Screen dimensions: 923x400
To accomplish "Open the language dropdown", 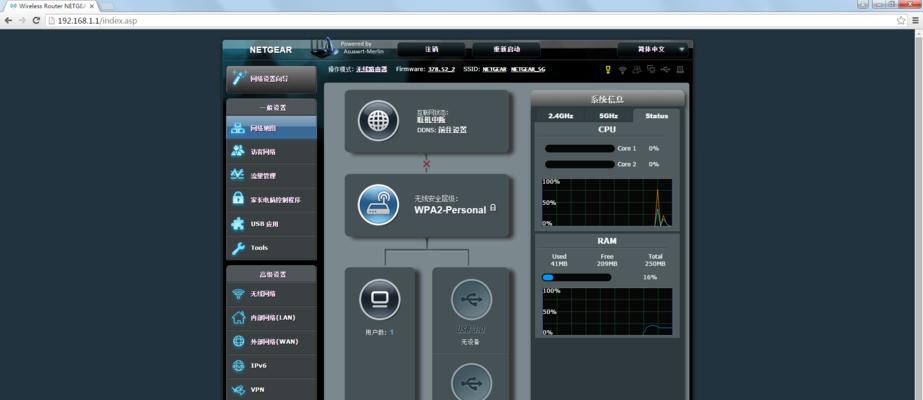I will pos(653,49).
